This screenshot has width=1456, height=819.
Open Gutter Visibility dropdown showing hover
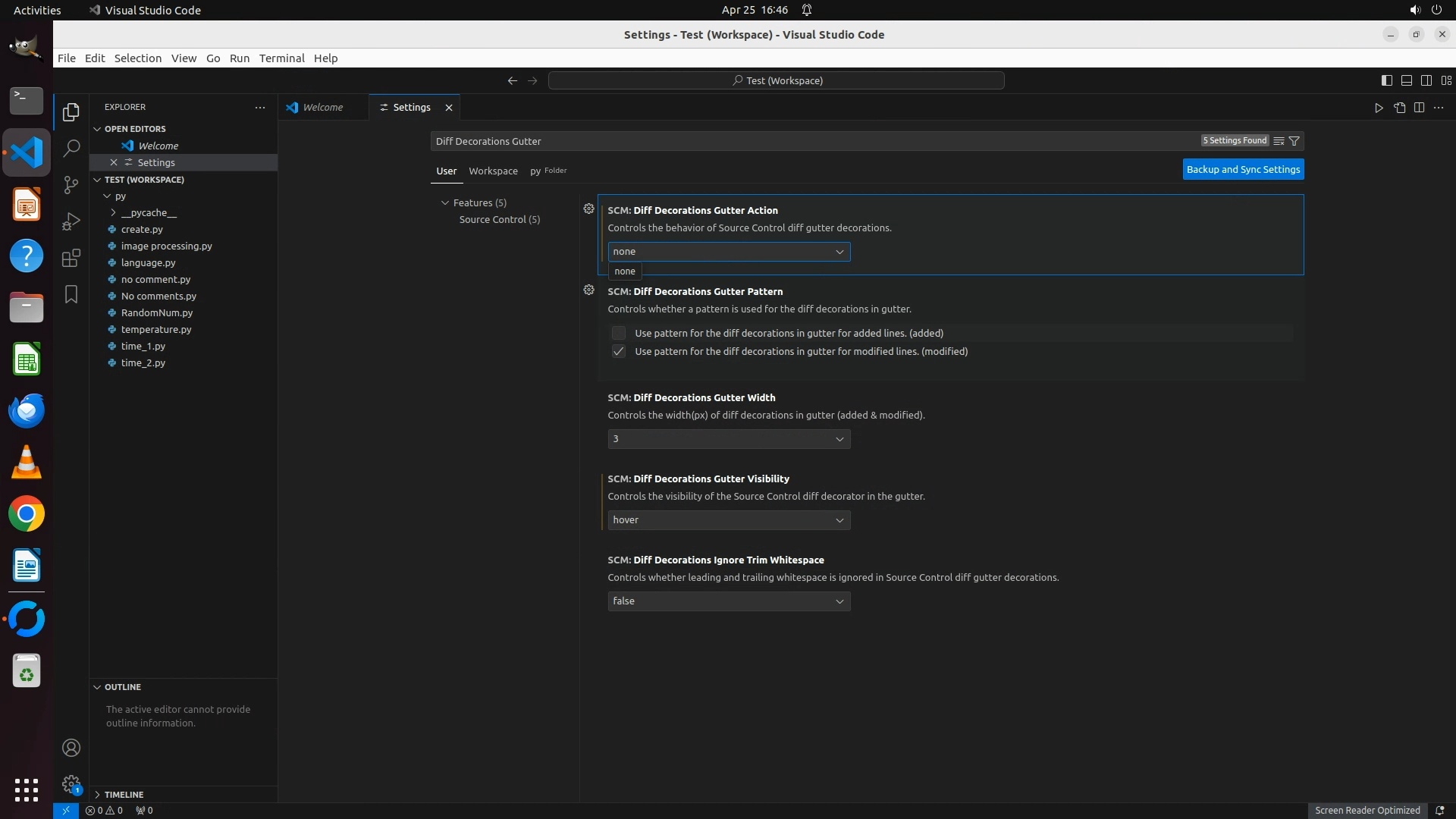click(x=728, y=520)
